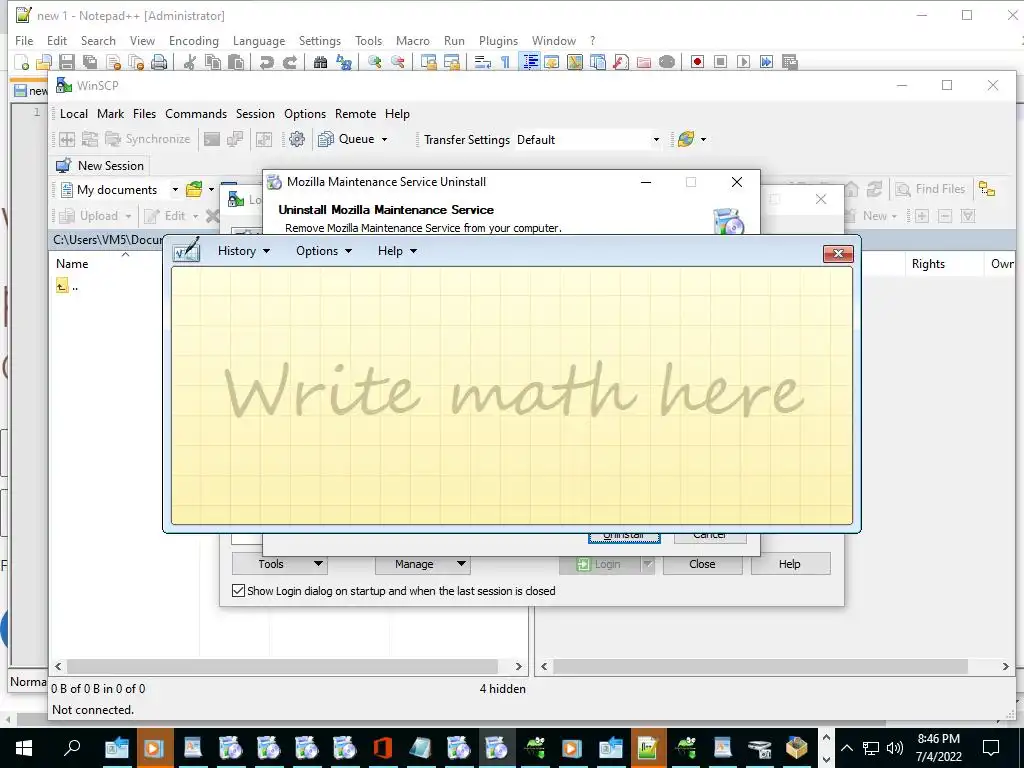Screen dimensions: 1024x768
Task: Close the Math Input Panel with red X
Action: click(x=839, y=254)
